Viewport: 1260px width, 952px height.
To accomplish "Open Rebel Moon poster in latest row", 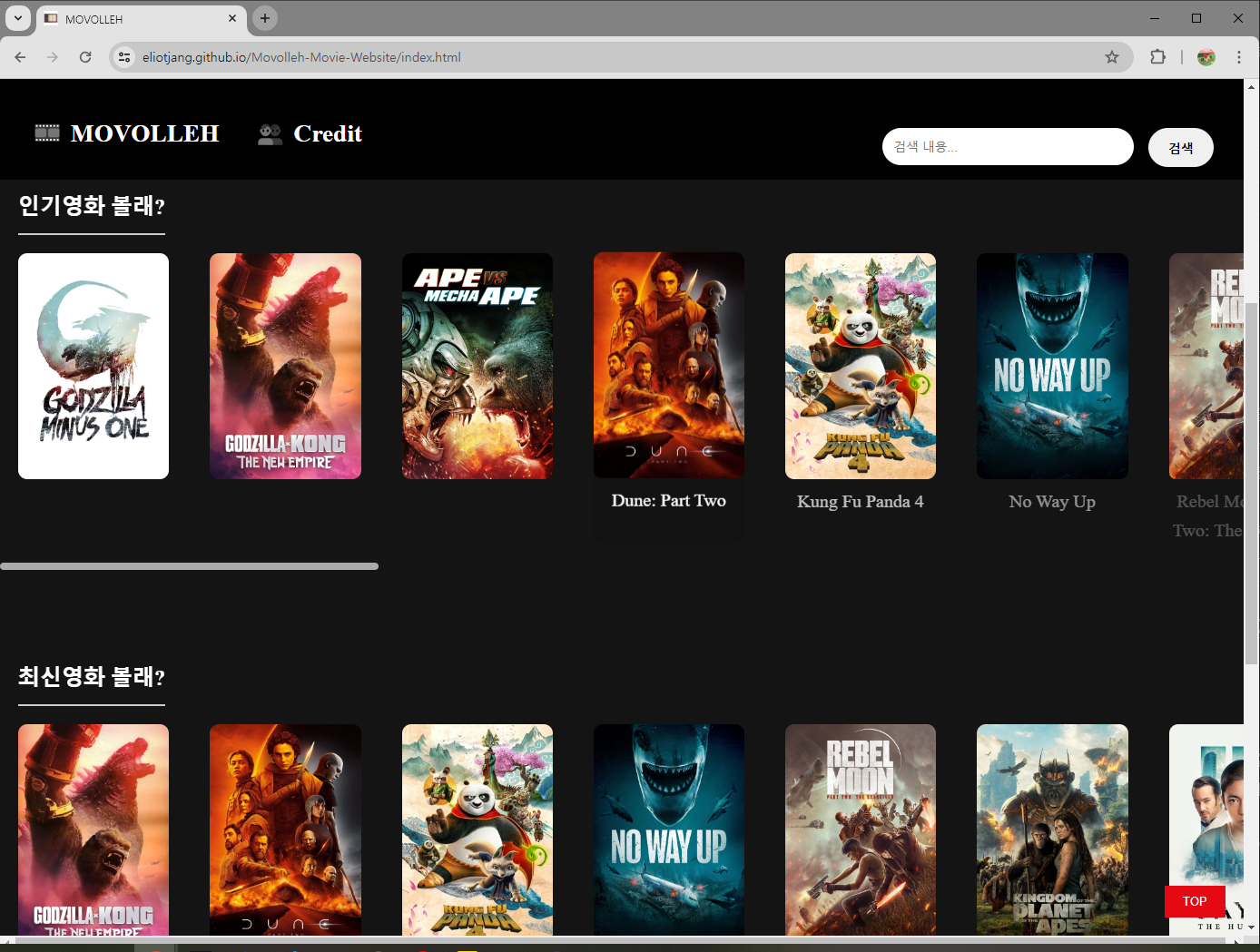I will [861, 829].
